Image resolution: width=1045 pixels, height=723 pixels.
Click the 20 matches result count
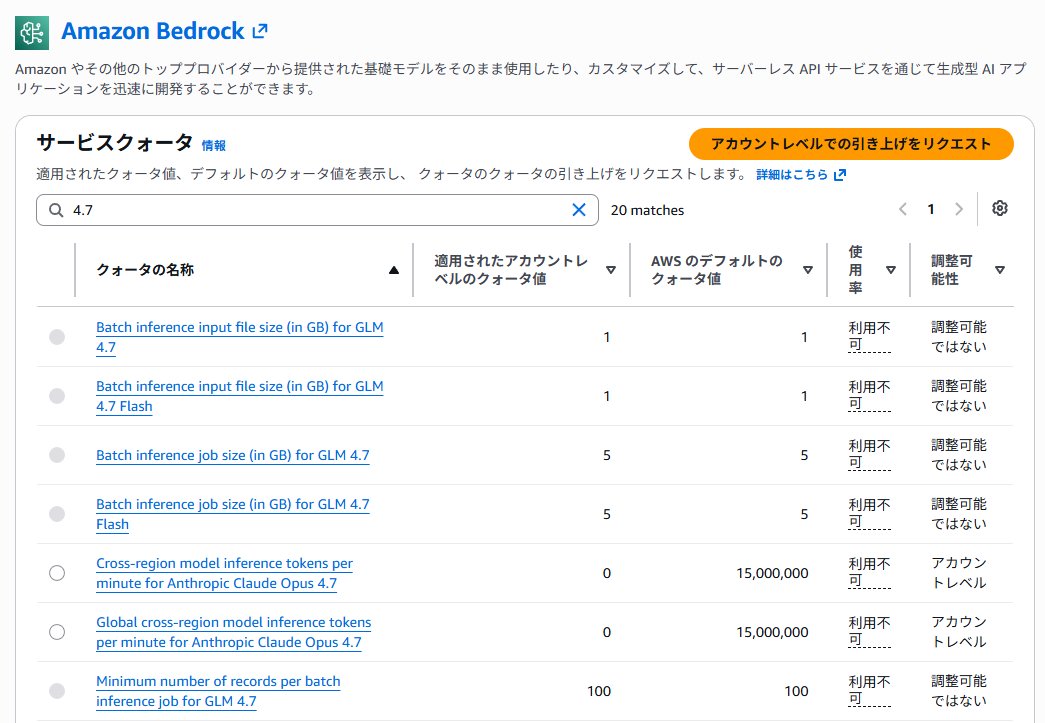click(647, 210)
